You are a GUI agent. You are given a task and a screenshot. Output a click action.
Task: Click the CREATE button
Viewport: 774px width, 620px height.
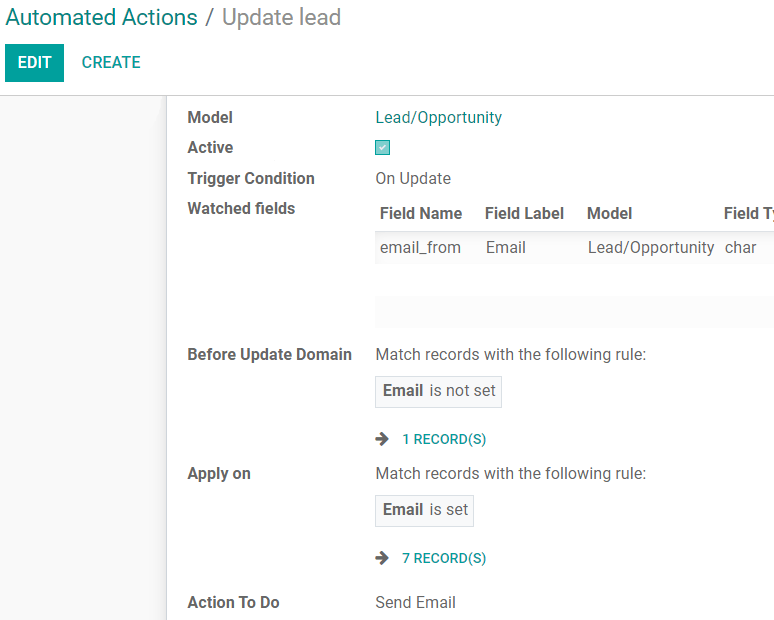(111, 63)
